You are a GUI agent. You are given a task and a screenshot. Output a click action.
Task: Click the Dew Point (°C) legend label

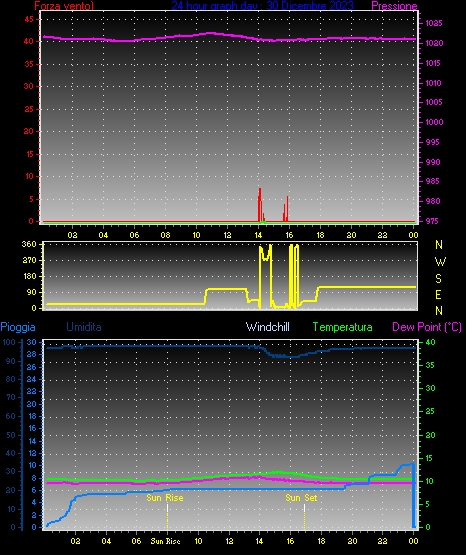[x=427, y=327]
